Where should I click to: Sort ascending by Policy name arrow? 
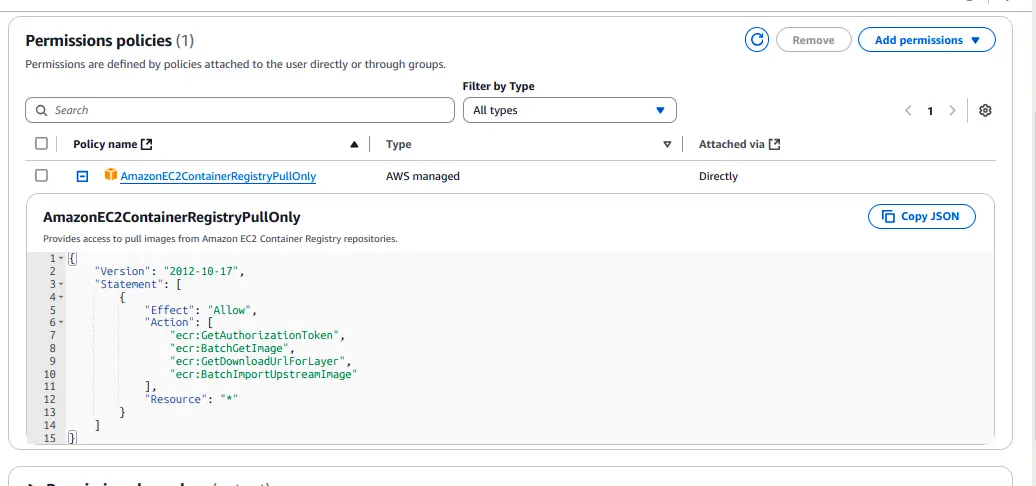pos(354,145)
